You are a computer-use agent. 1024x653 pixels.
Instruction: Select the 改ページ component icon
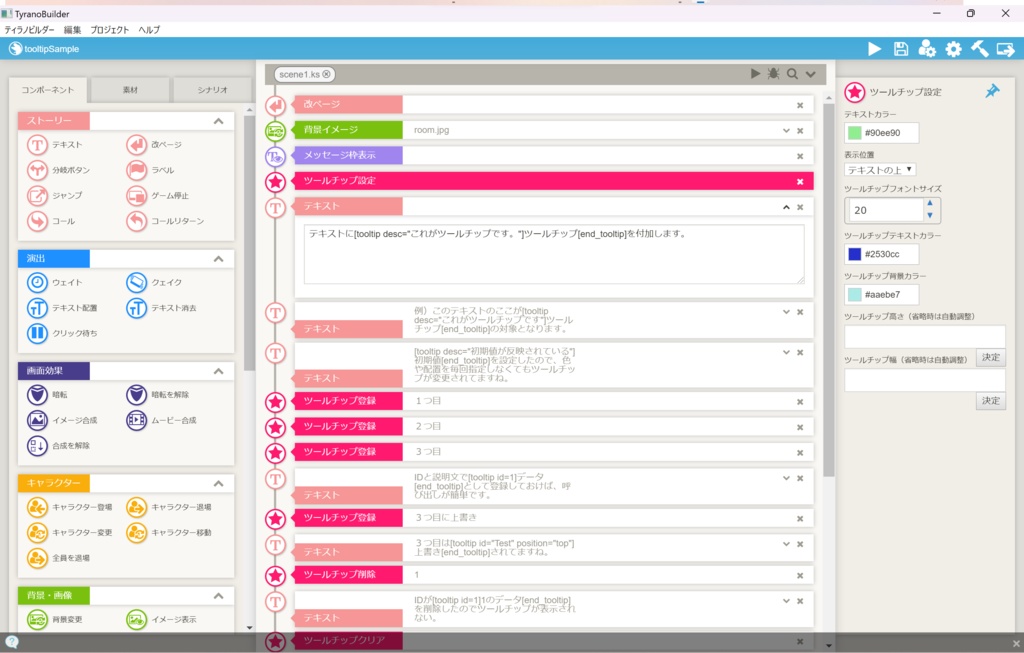click(x=136, y=145)
